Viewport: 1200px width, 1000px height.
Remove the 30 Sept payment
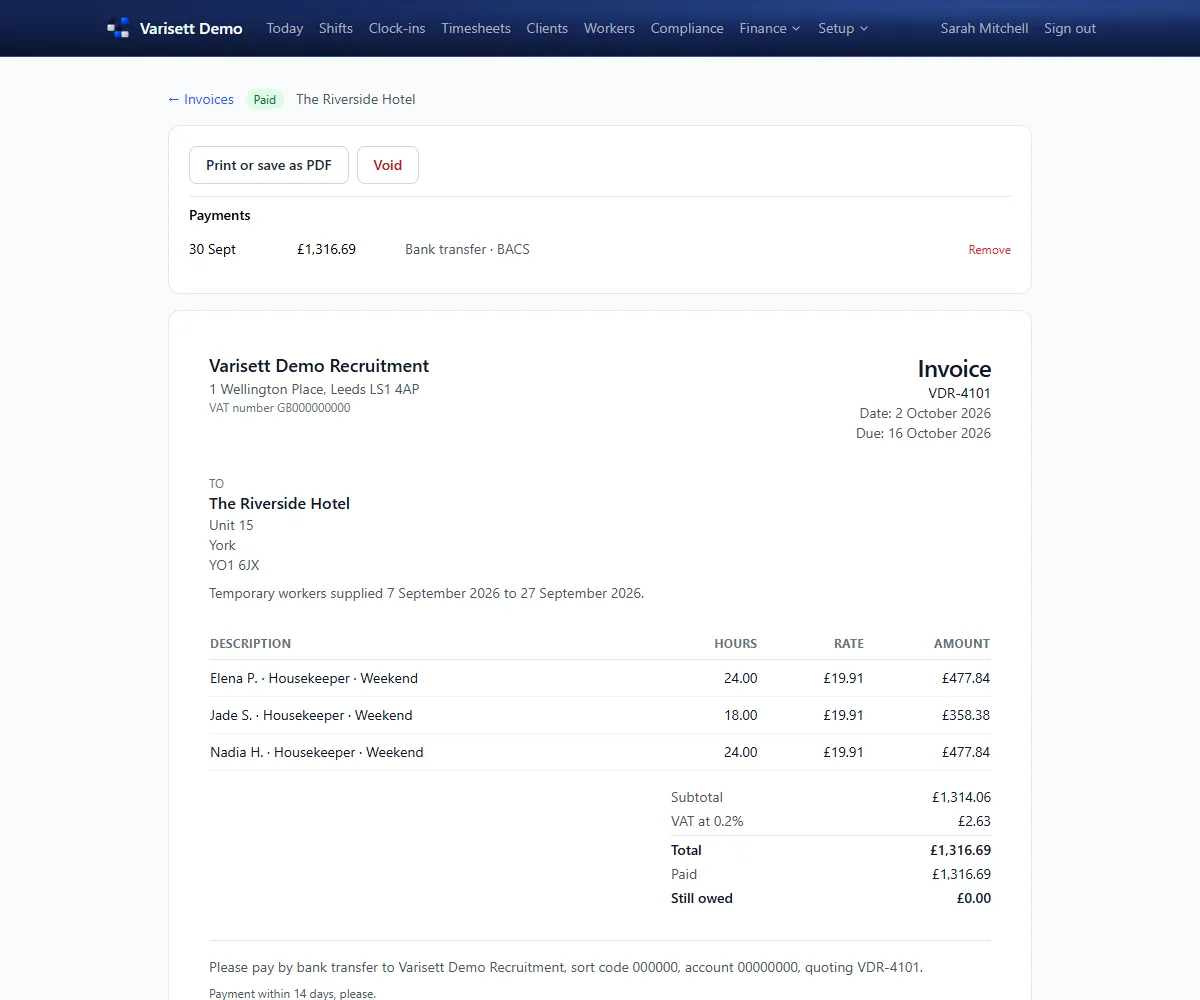[x=989, y=250]
